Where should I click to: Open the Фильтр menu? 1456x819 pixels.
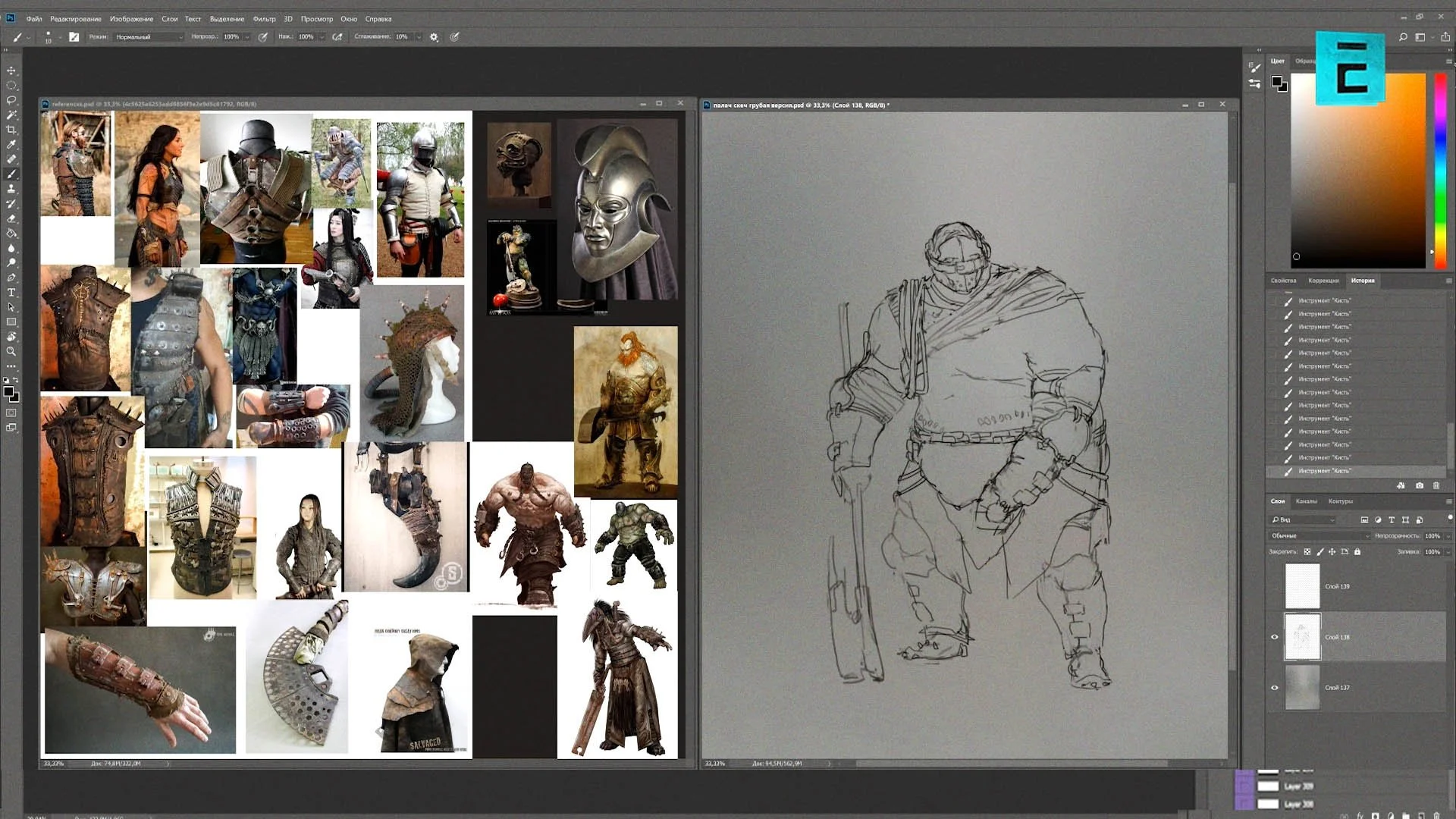click(264, 19)
